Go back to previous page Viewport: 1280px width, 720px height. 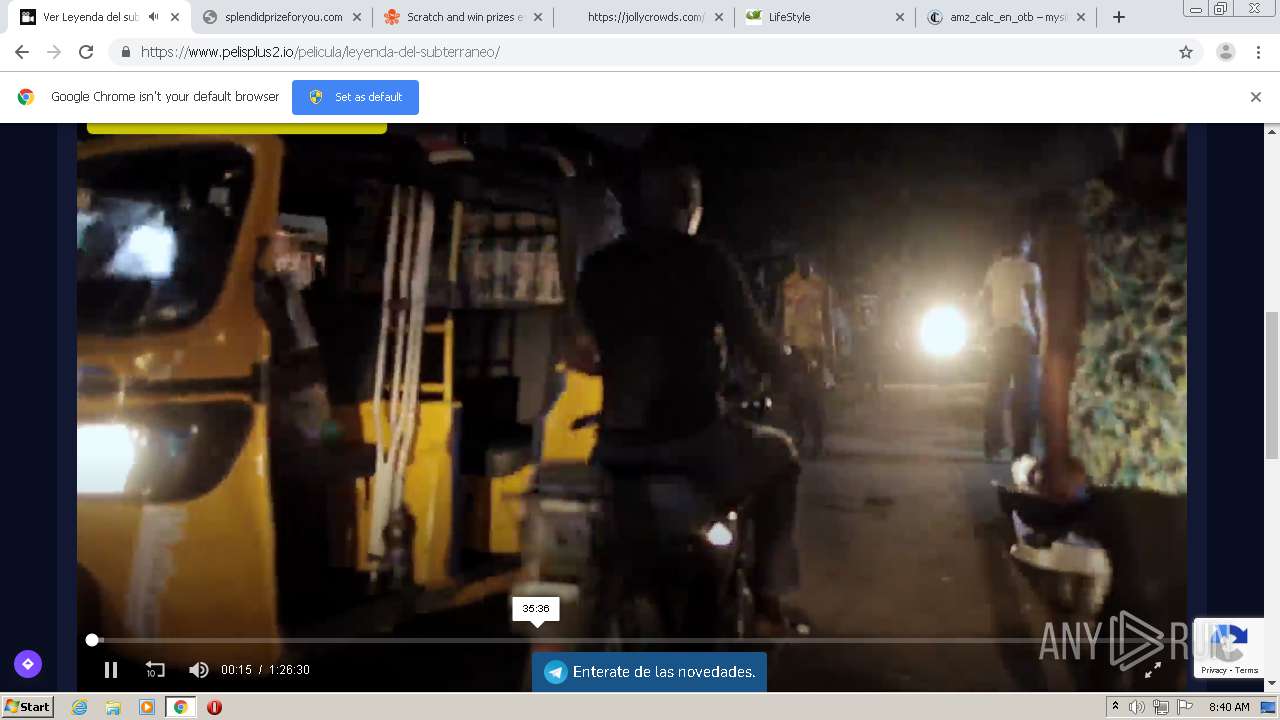[x=22, y=52]
